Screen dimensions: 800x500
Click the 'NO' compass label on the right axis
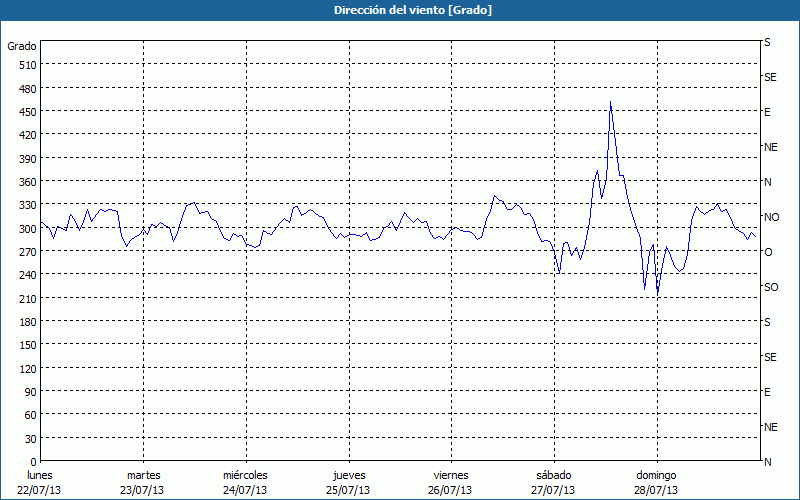[771, 217]
